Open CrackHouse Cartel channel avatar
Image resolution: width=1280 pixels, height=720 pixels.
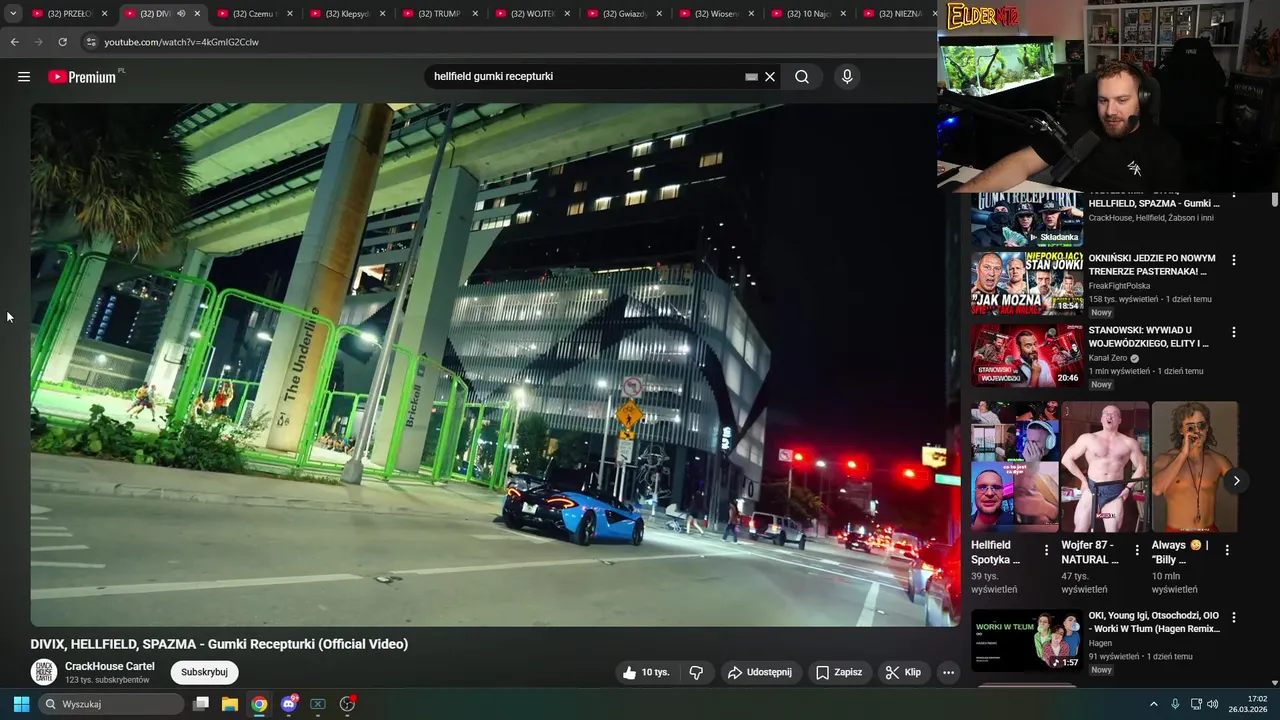(43, 672)
